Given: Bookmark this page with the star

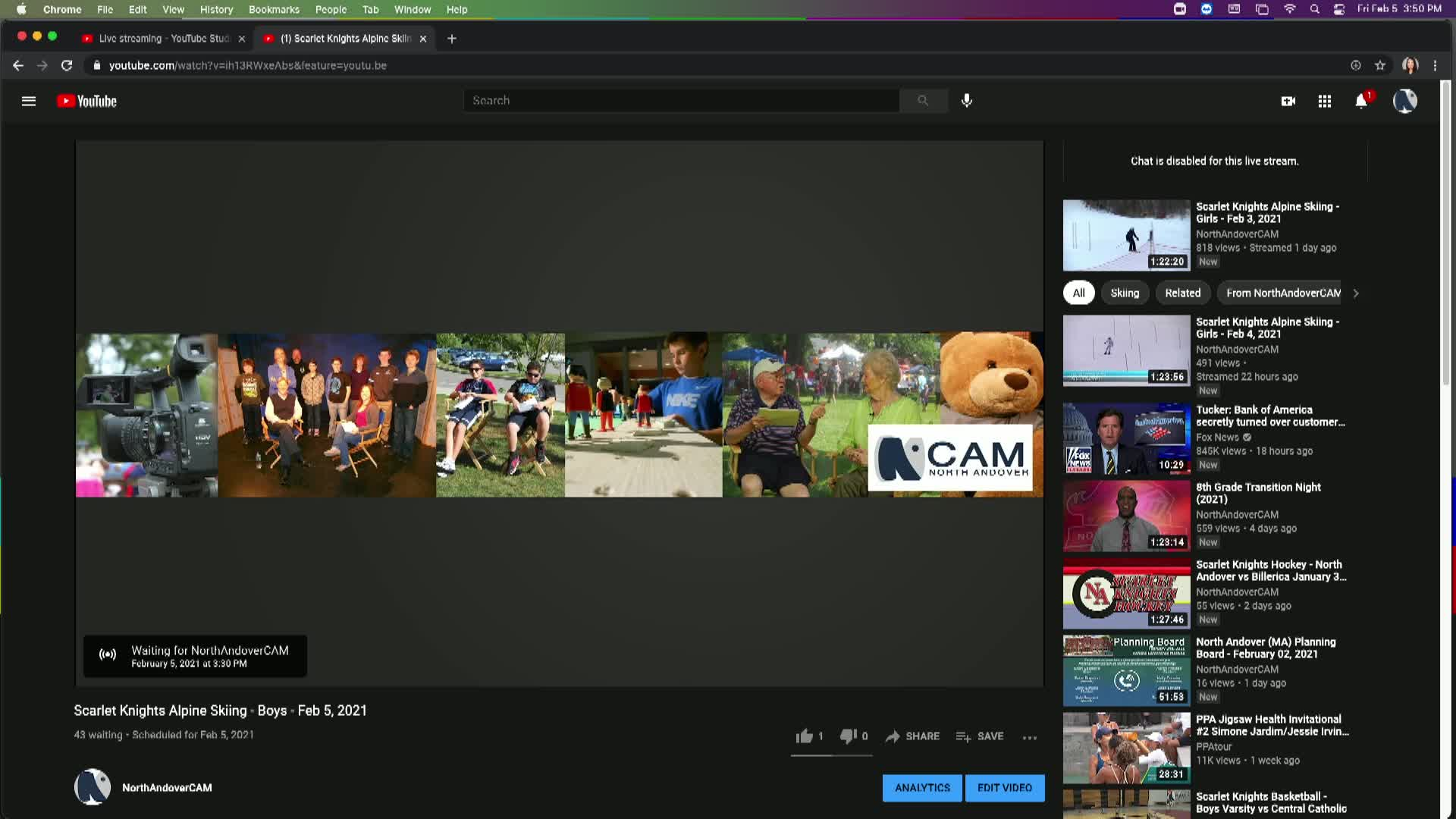Looking at the screenshot, I should [x=1380, y=65].
